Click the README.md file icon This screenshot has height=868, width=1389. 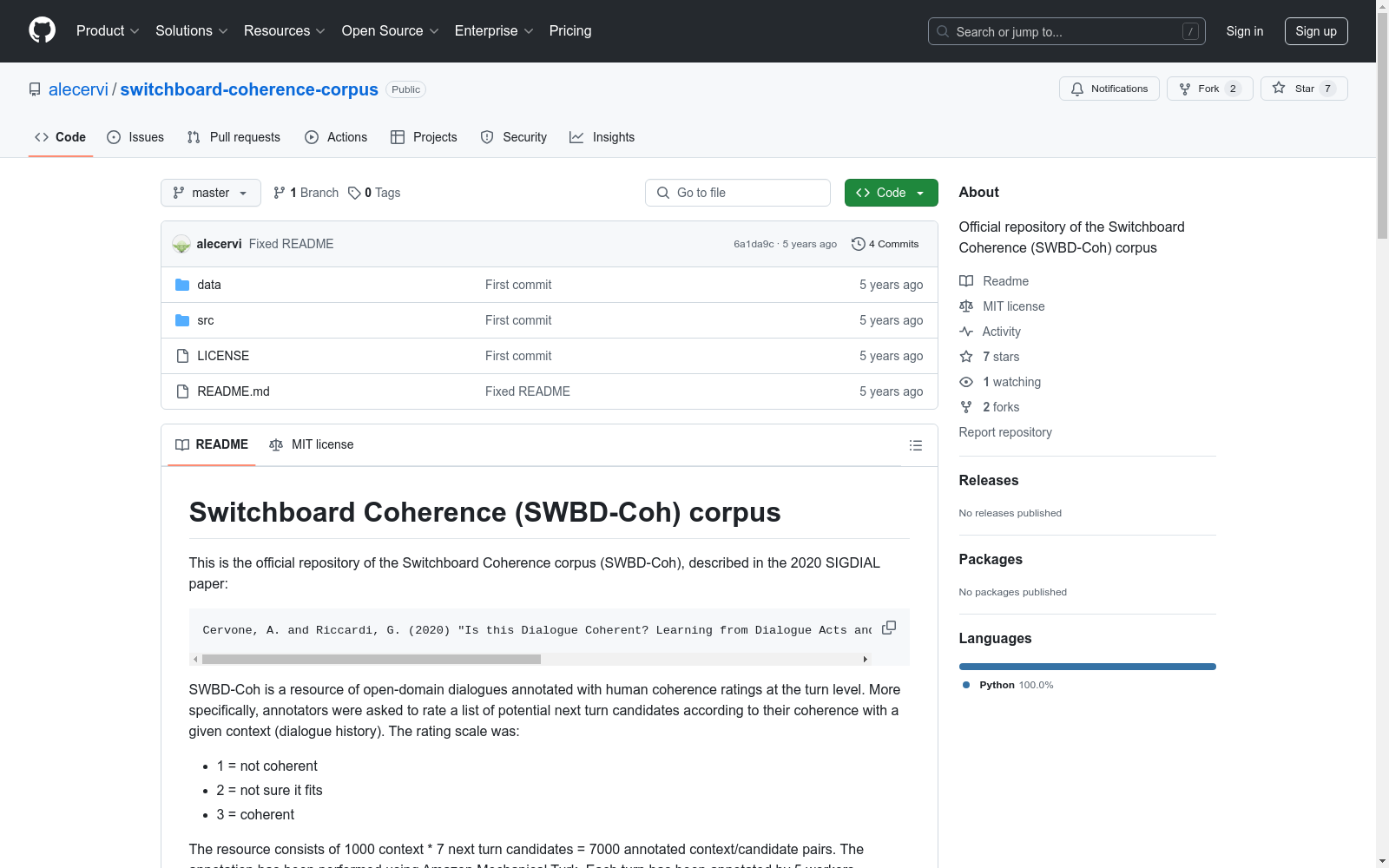click(x=182, y=391)
